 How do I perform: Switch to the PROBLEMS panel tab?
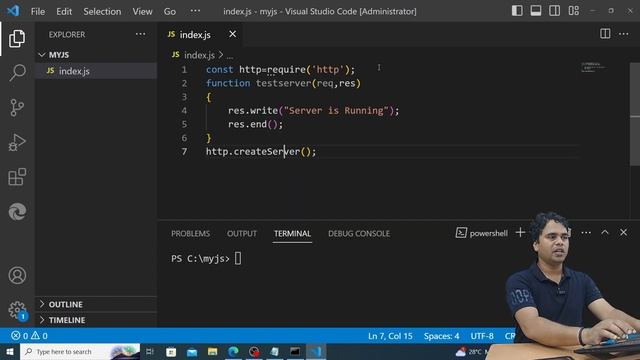click(190, 233)
